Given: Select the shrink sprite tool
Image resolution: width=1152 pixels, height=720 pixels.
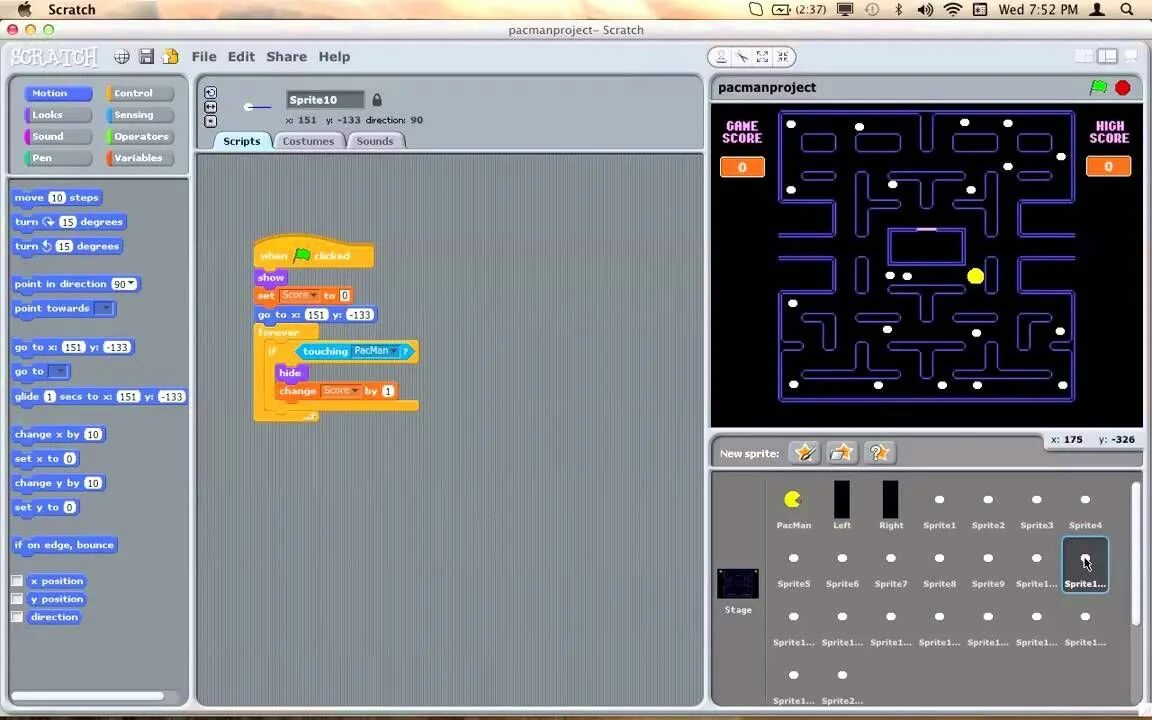Looking at the screenshot, I should pos(783,57).
